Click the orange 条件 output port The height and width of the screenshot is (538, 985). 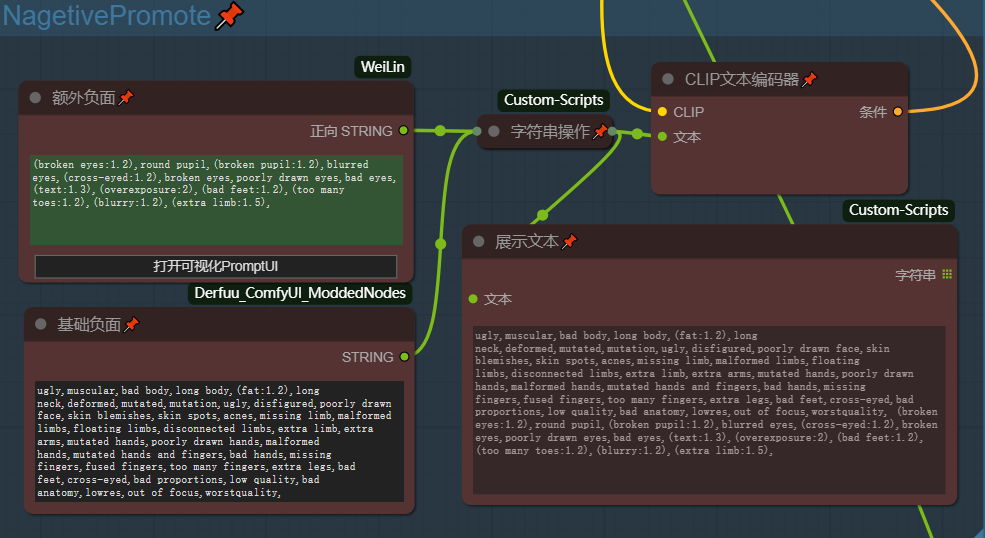click(x=897, y=112)
